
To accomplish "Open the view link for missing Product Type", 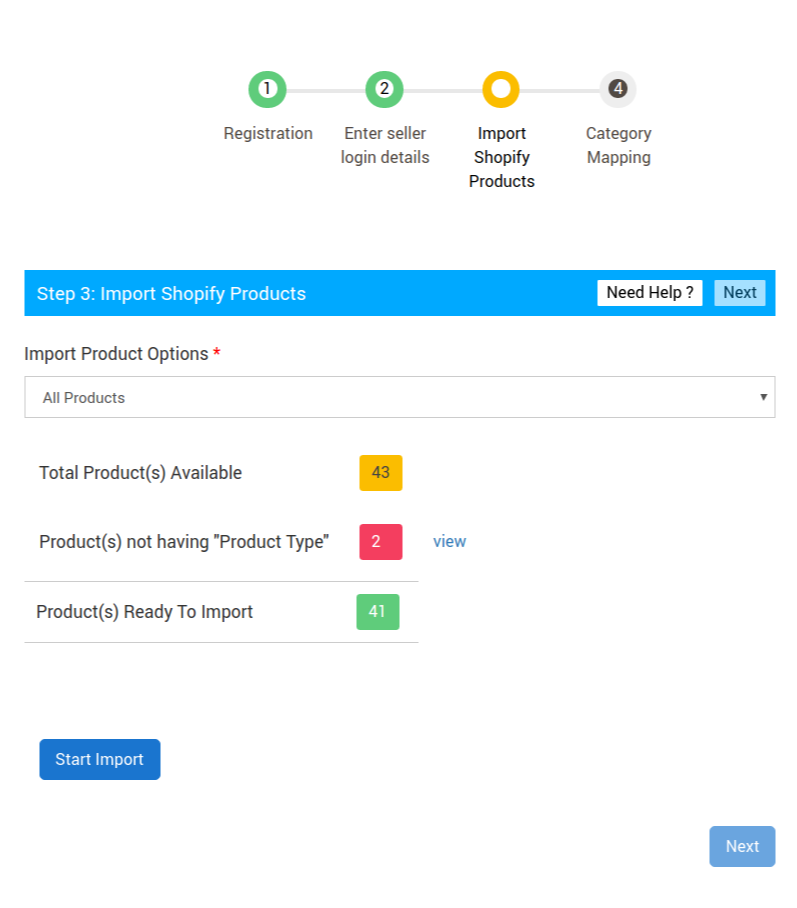I will coord(449,541).
